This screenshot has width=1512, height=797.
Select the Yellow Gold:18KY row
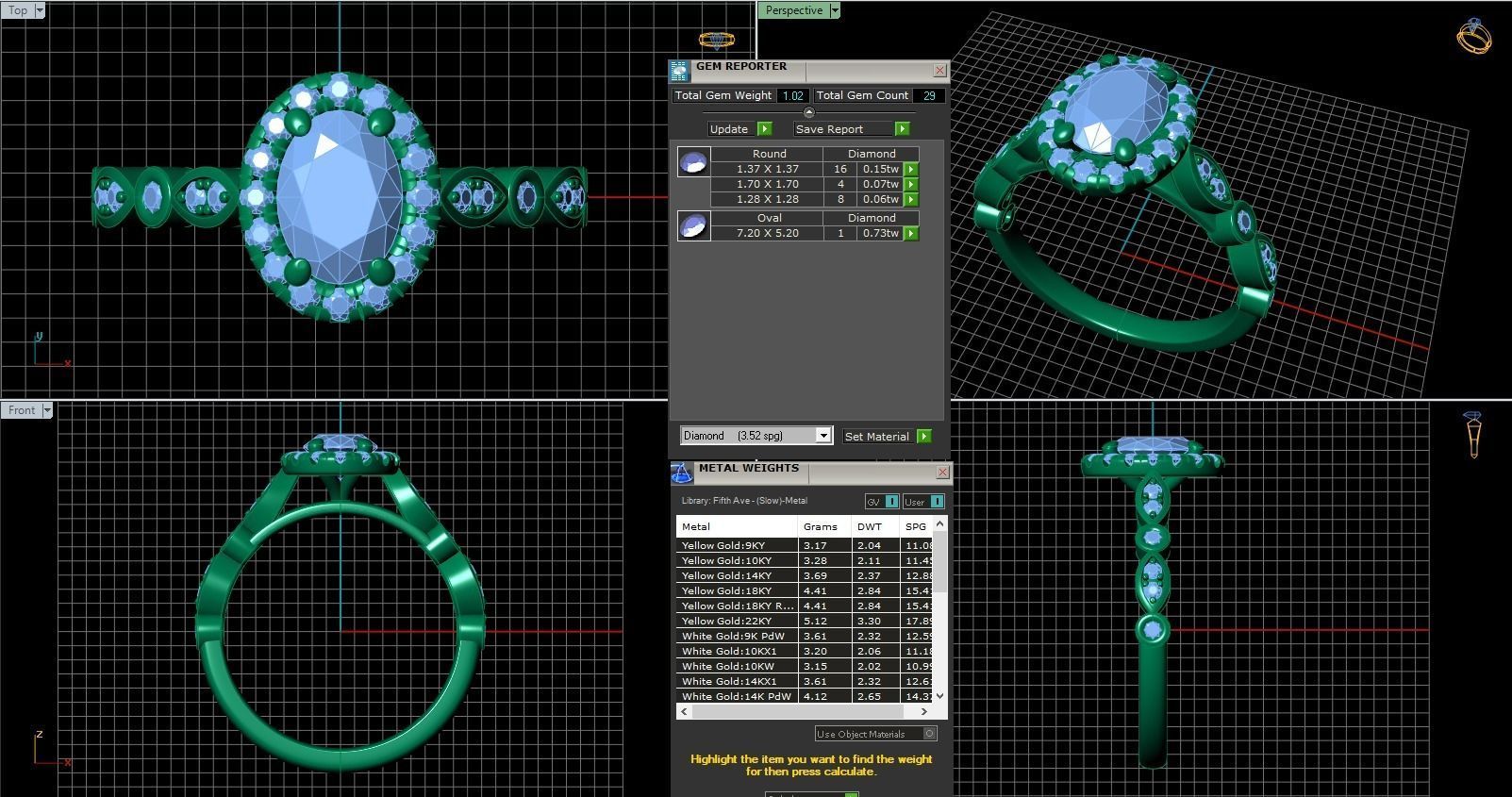click(805, 590)
